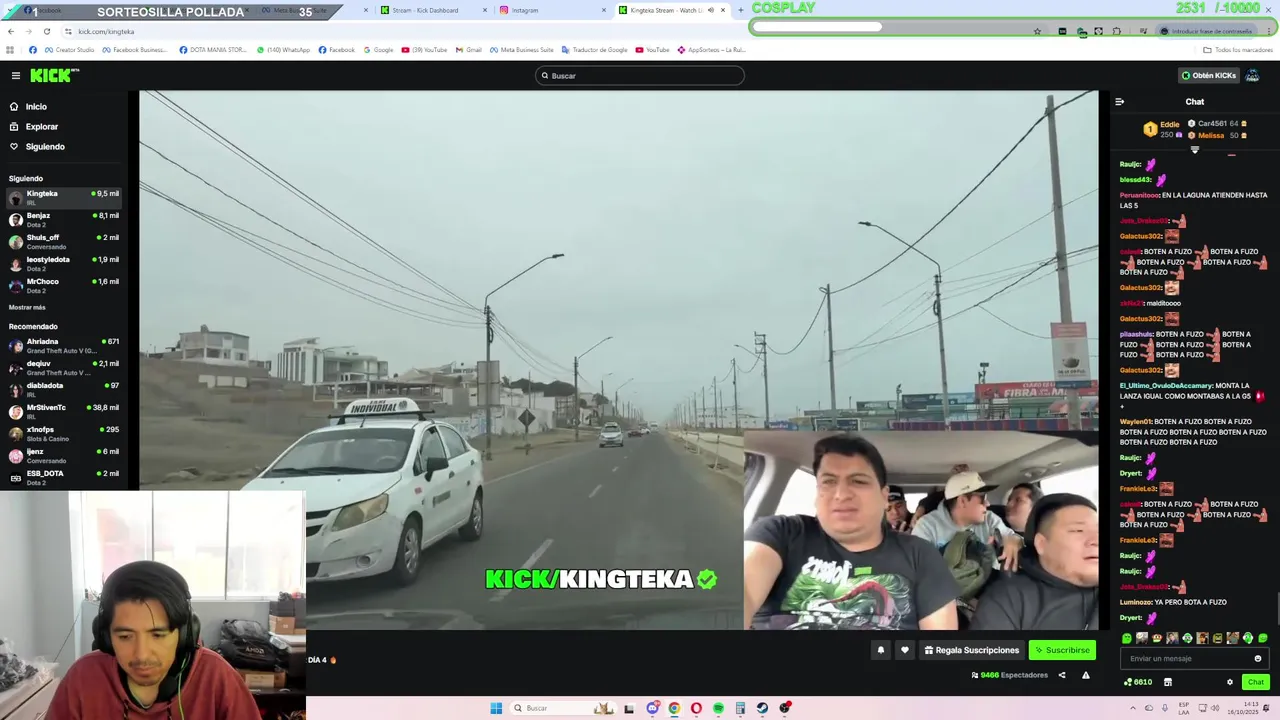Open DOTA MANIA STOR bookmark
Screen dimensions: 1280x720
tap(214, 50)
